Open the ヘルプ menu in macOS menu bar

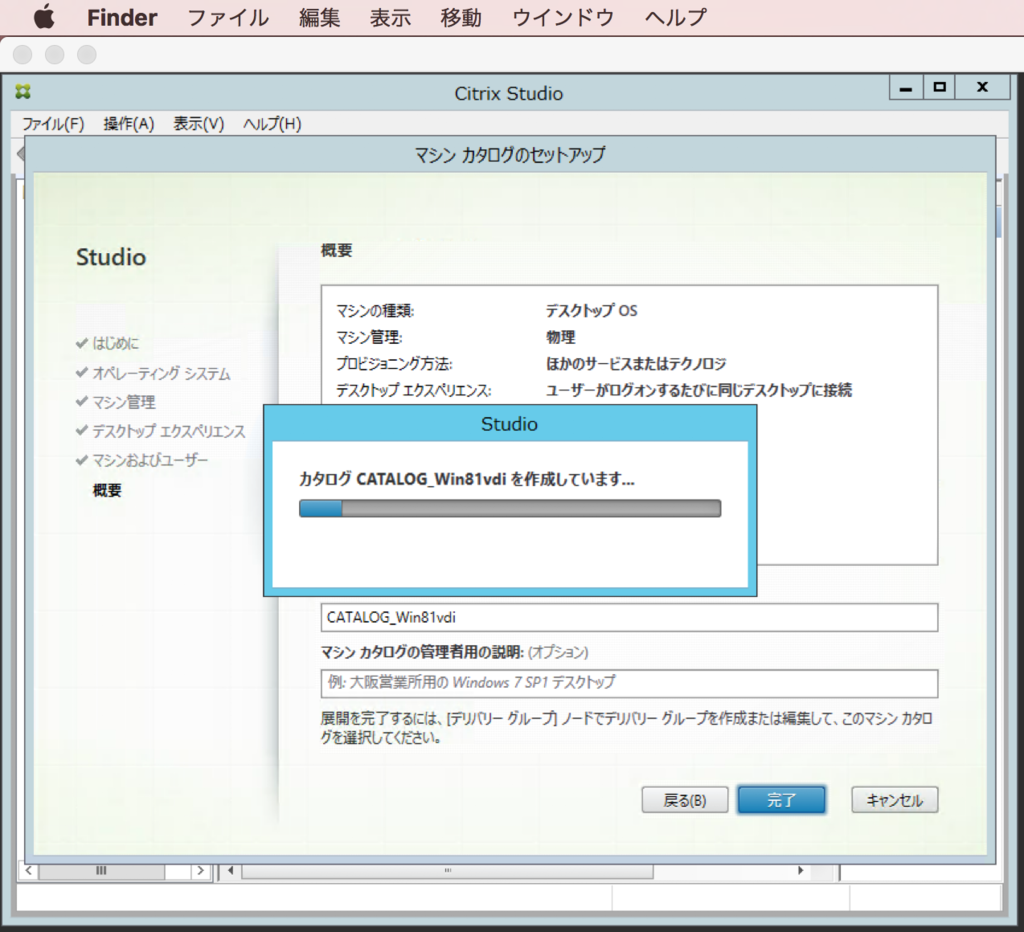point(675,18)
